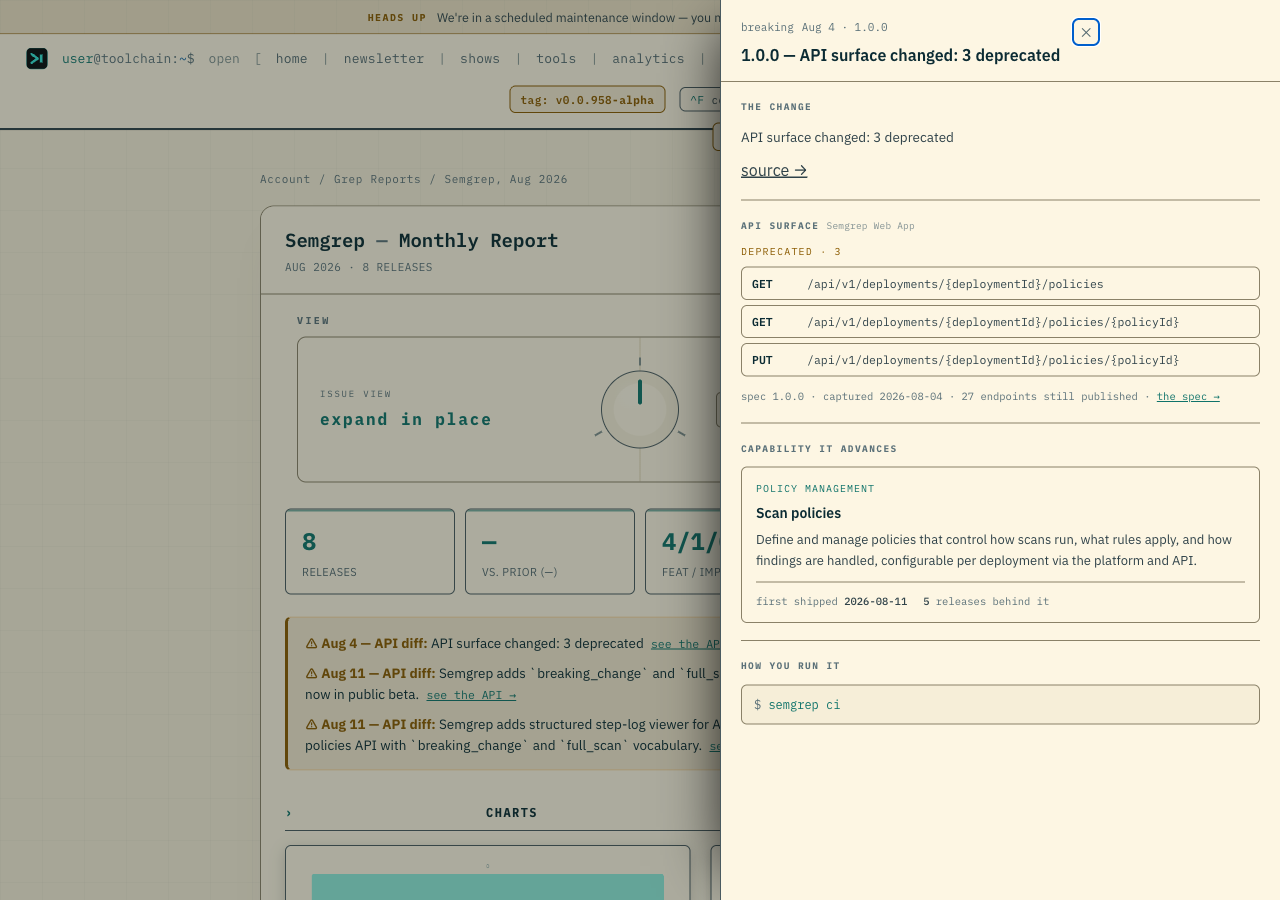Open the Scan policies capability card
The image size is (1280, 900).
click(1000, 544)
